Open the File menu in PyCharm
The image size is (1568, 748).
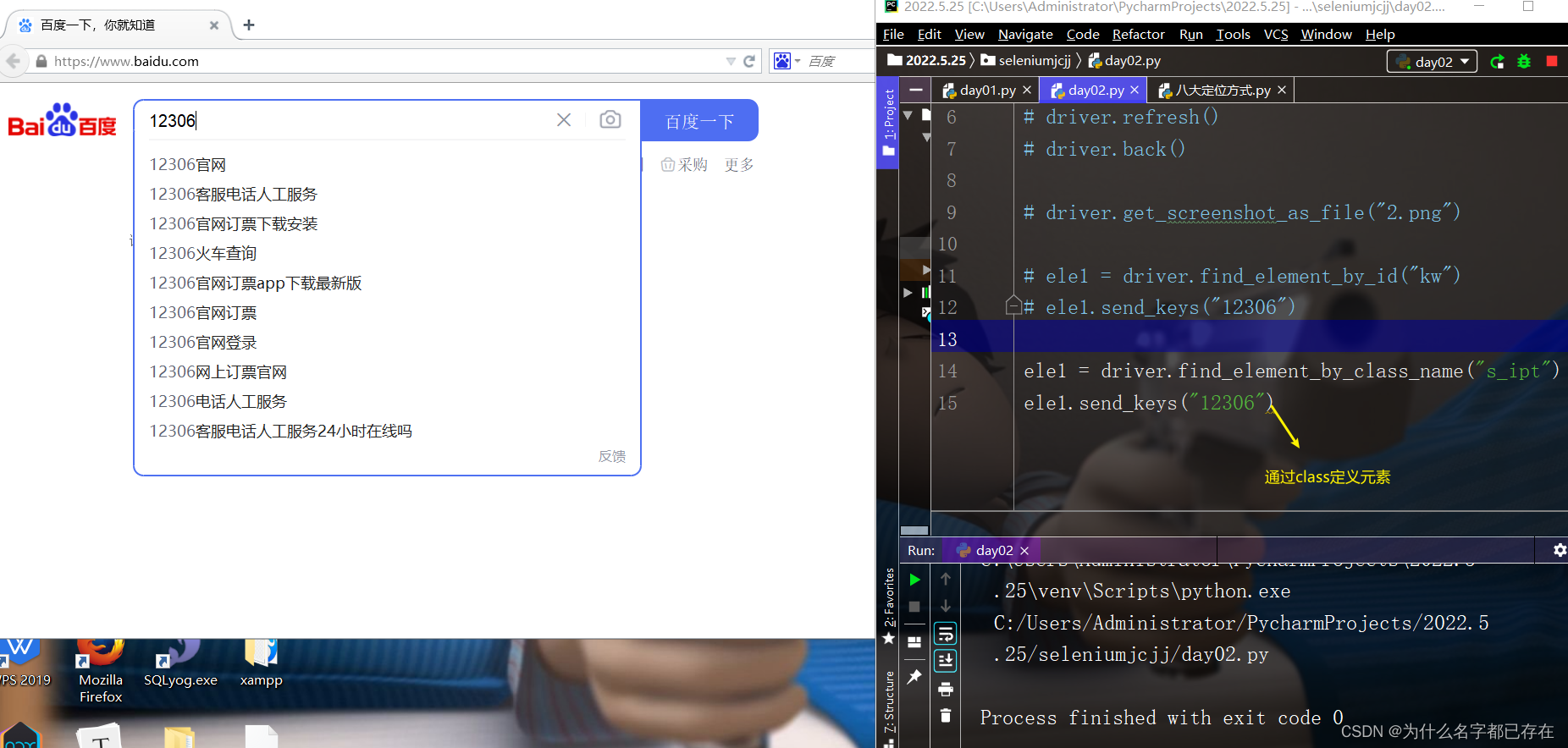893,34
